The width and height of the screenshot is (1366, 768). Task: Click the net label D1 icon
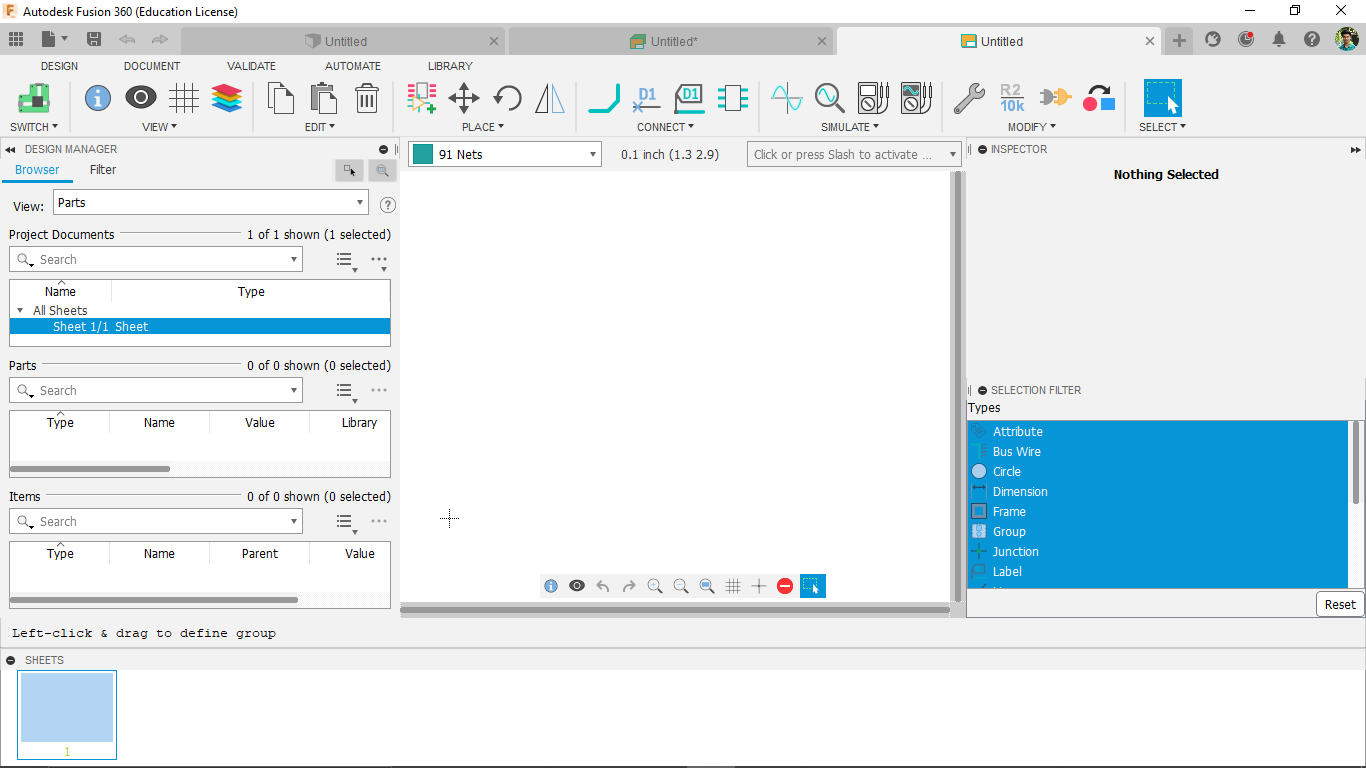pos(689,98)
